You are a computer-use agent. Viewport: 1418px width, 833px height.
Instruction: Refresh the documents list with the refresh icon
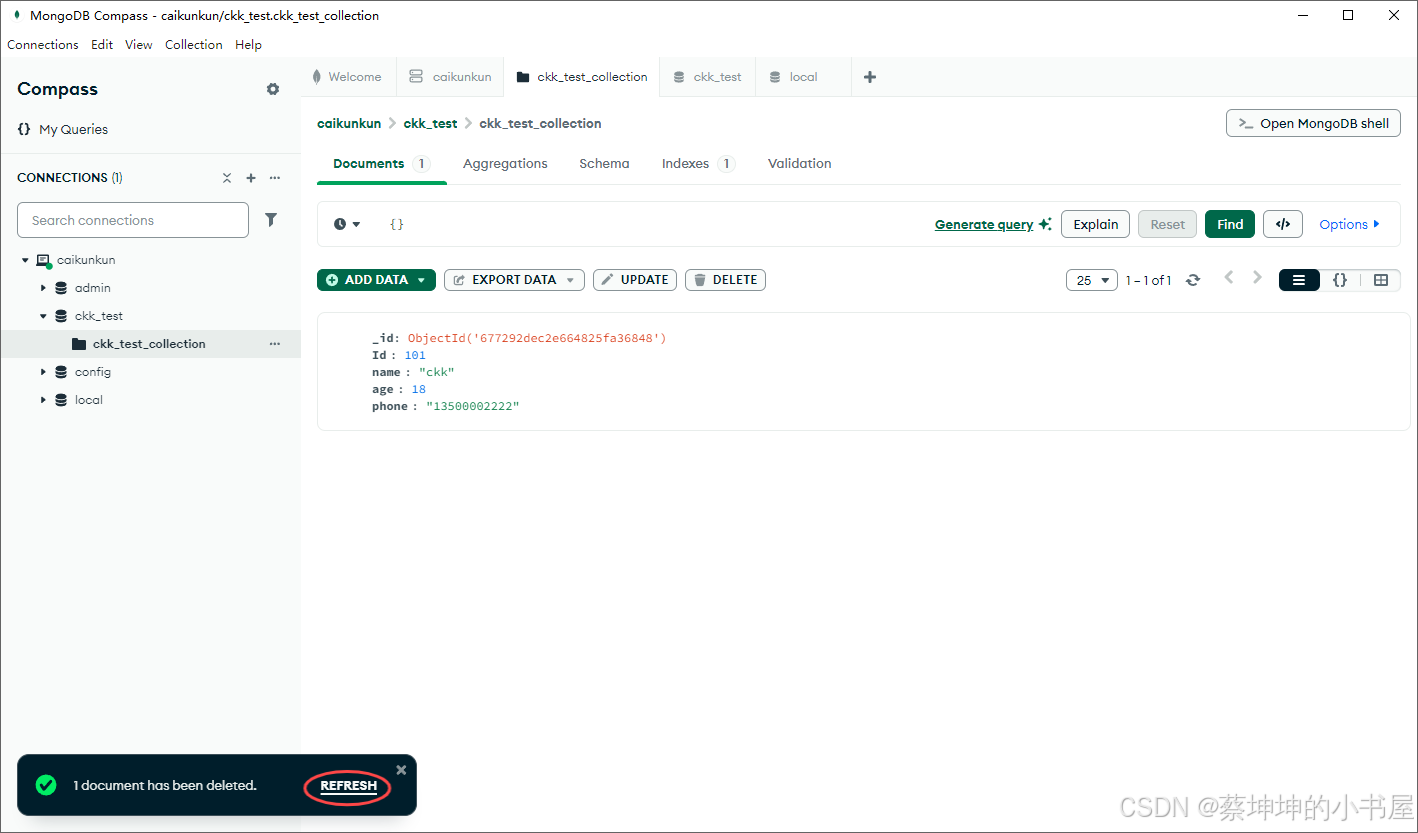click(1193, 280)
